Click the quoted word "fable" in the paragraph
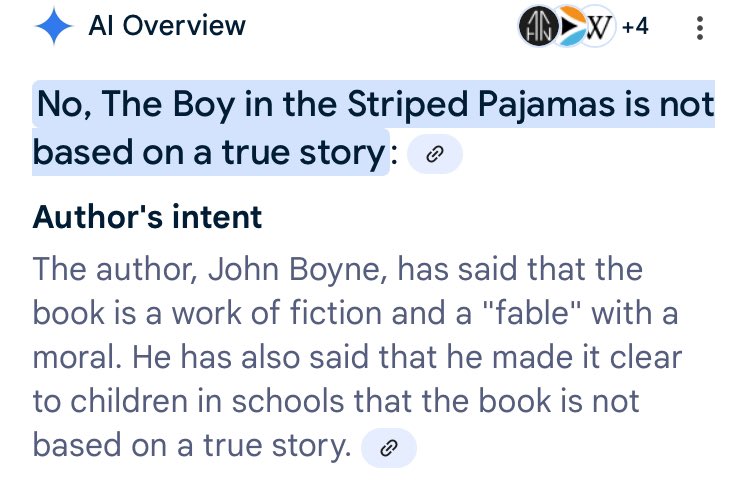This screenshot has height=485, width=750. click(535, 314)
